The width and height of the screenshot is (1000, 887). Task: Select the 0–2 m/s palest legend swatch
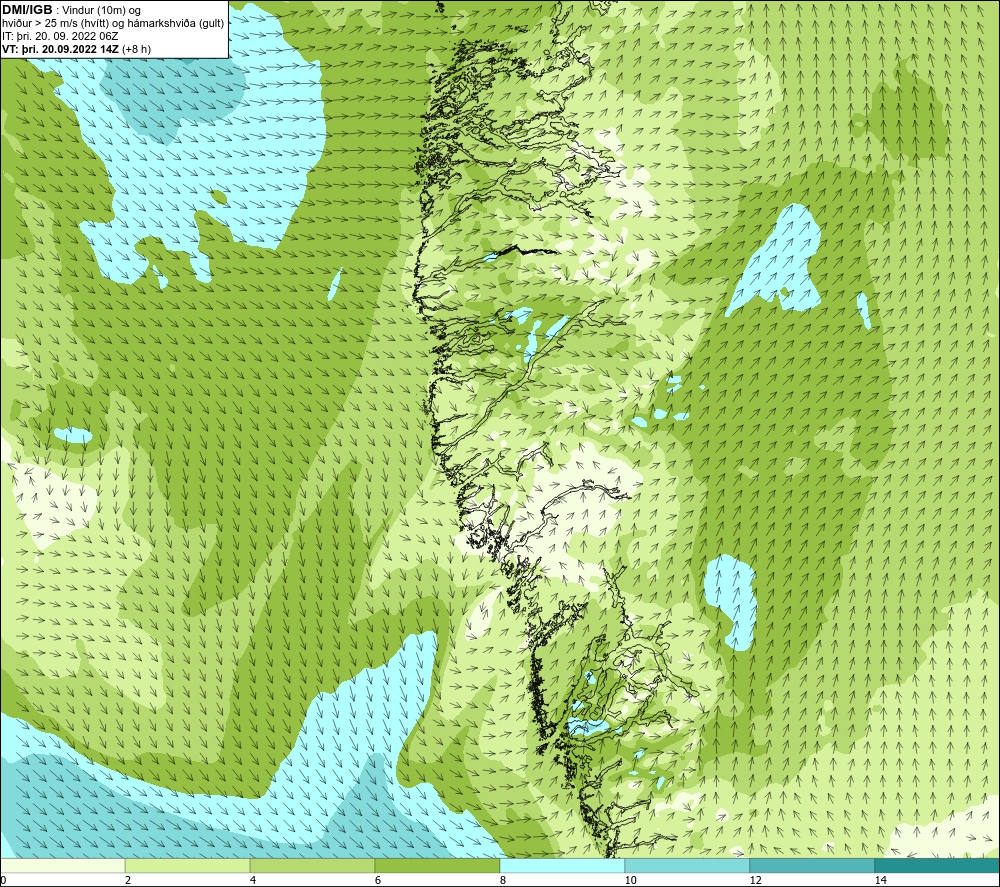62,865
